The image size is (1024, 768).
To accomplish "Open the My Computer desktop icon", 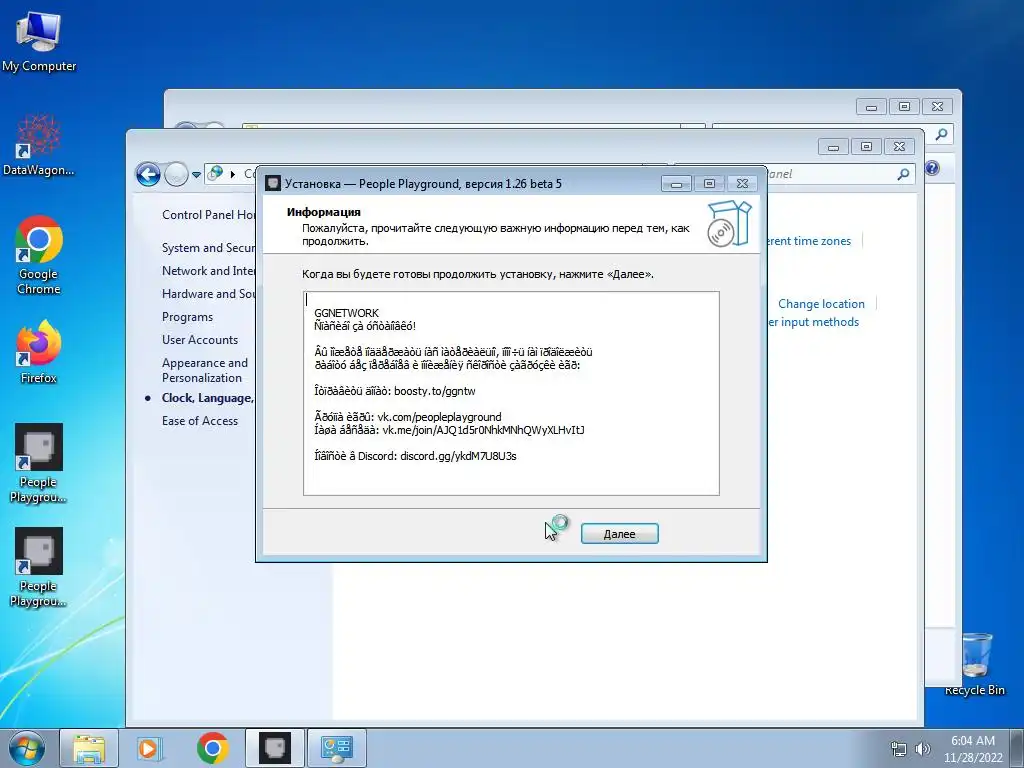I will (x=39, y=41).
